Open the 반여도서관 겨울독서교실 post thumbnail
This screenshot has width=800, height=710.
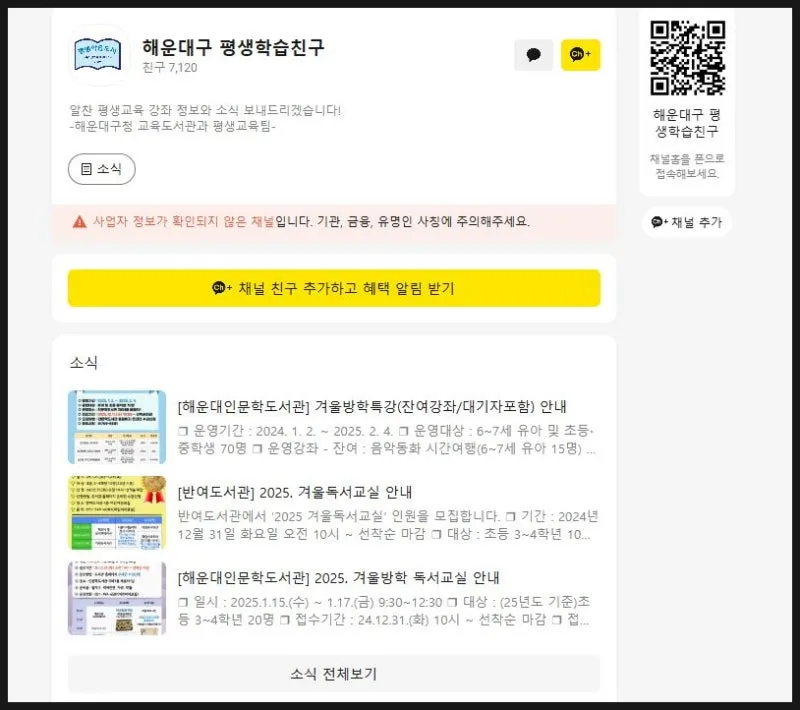117,513
